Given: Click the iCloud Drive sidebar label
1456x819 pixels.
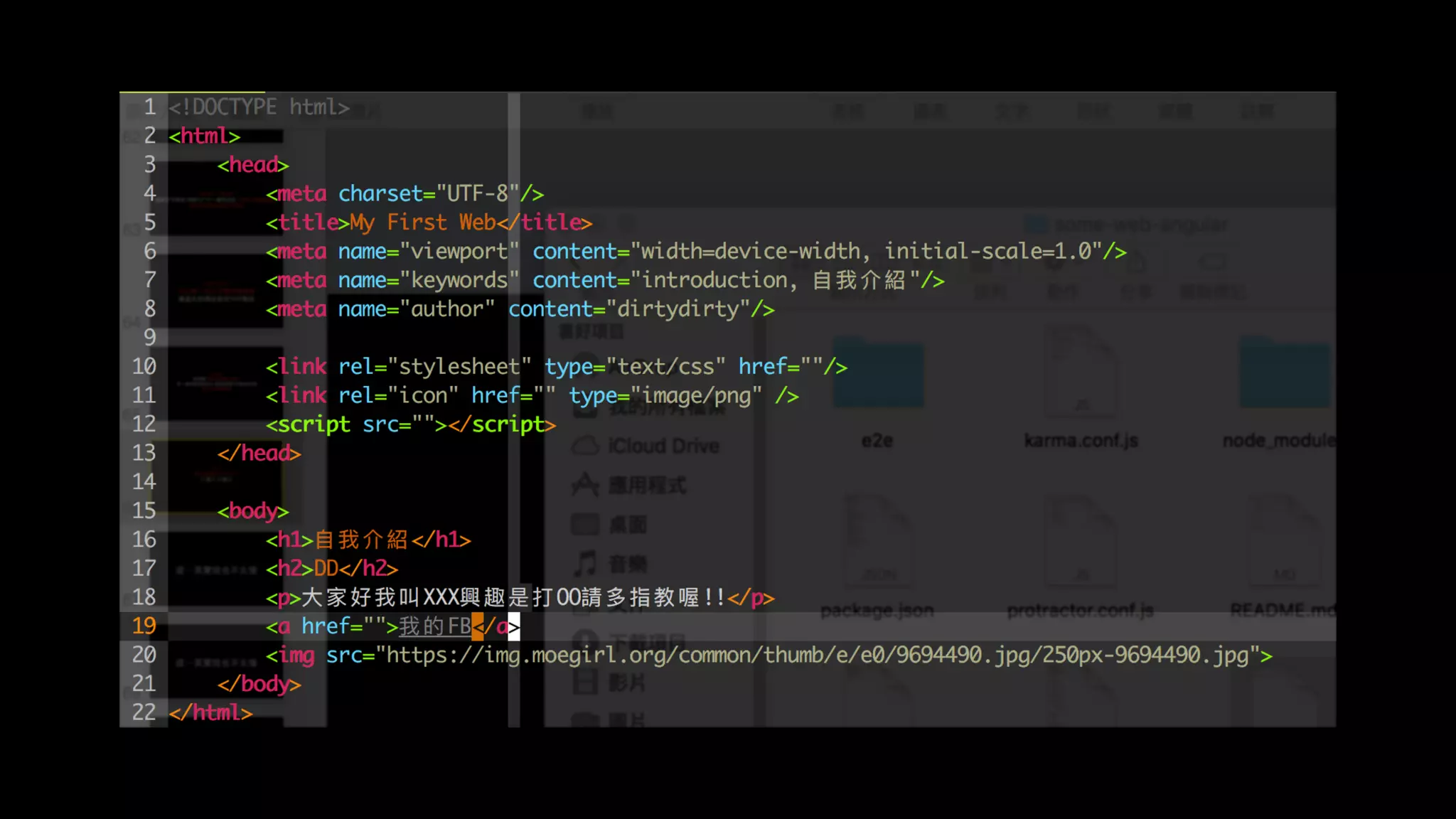Looking at the screenshot, I should pos(664,446).
